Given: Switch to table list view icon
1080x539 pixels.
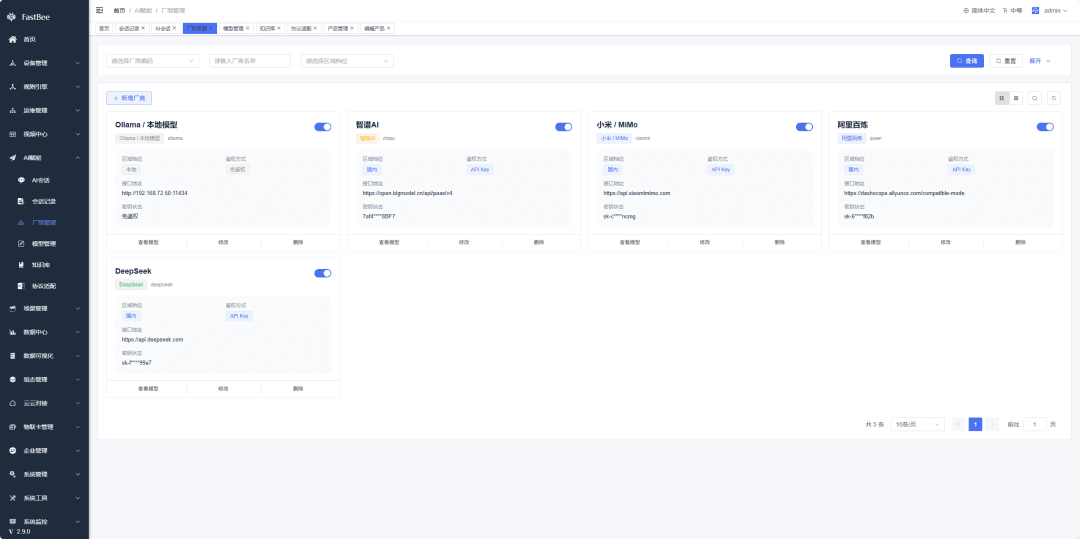Looking at the screenshot, I should point(1016,98).
